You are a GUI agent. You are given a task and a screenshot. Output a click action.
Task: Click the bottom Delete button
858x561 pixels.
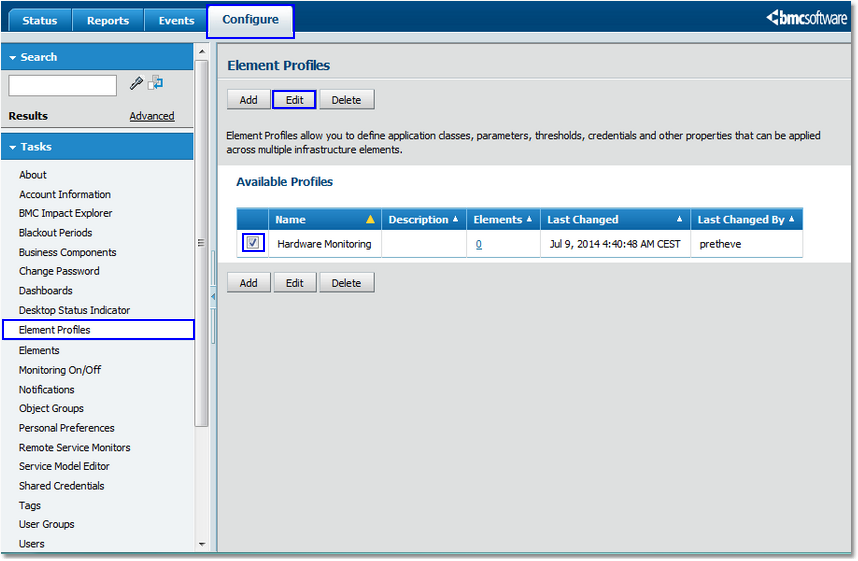(x=346, y=283)
